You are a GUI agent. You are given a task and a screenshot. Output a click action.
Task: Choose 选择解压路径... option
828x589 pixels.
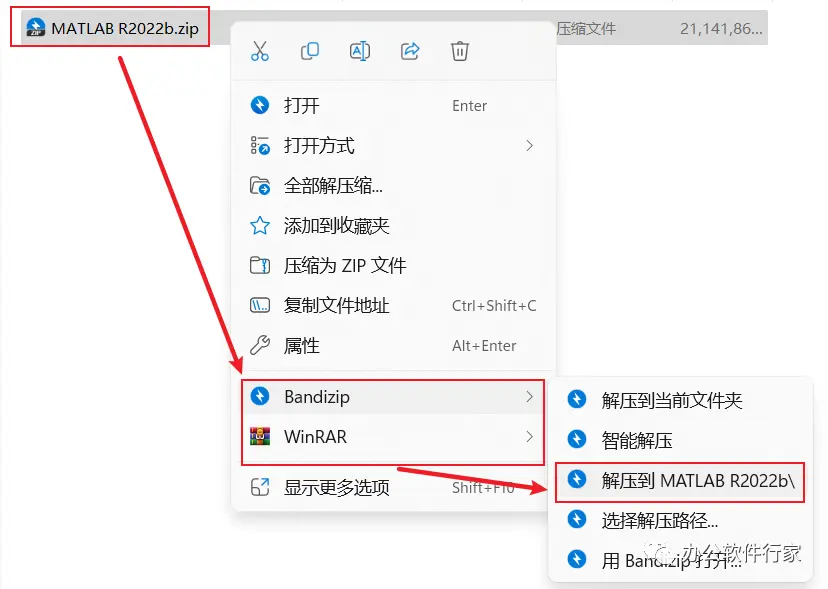[680, 520]
